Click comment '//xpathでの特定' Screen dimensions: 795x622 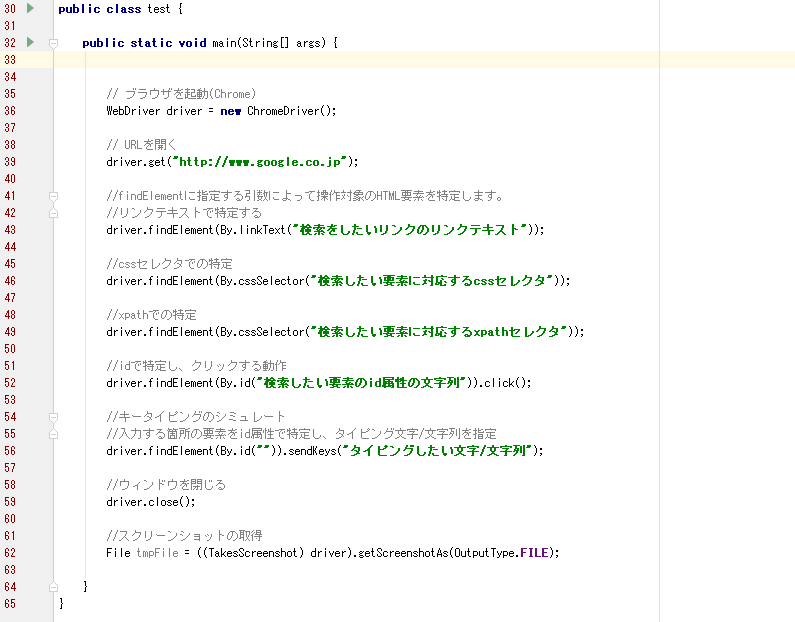(x=151, y=315)
